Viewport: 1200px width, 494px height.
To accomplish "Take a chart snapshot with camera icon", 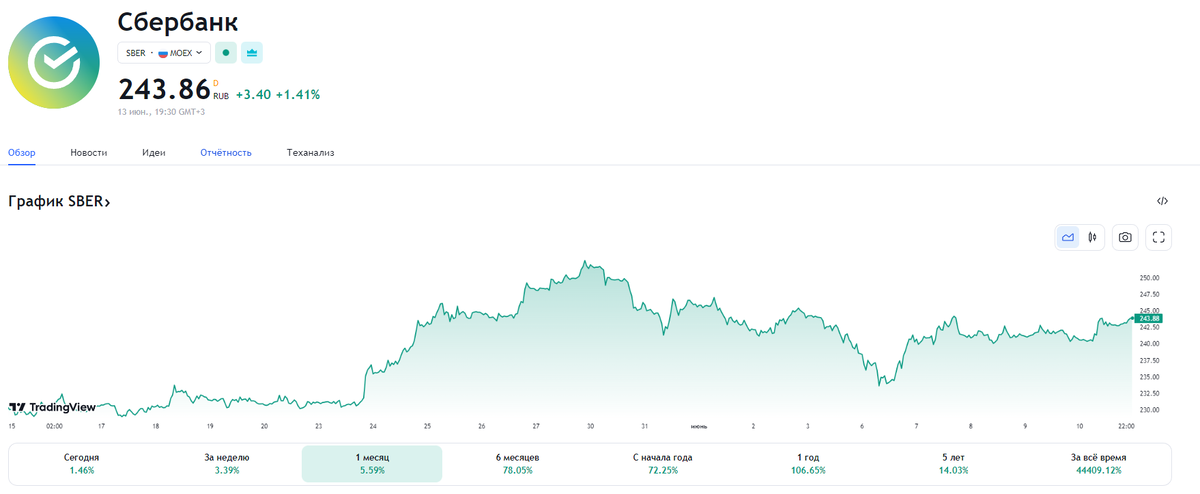I will click(x=1125, y=237).
